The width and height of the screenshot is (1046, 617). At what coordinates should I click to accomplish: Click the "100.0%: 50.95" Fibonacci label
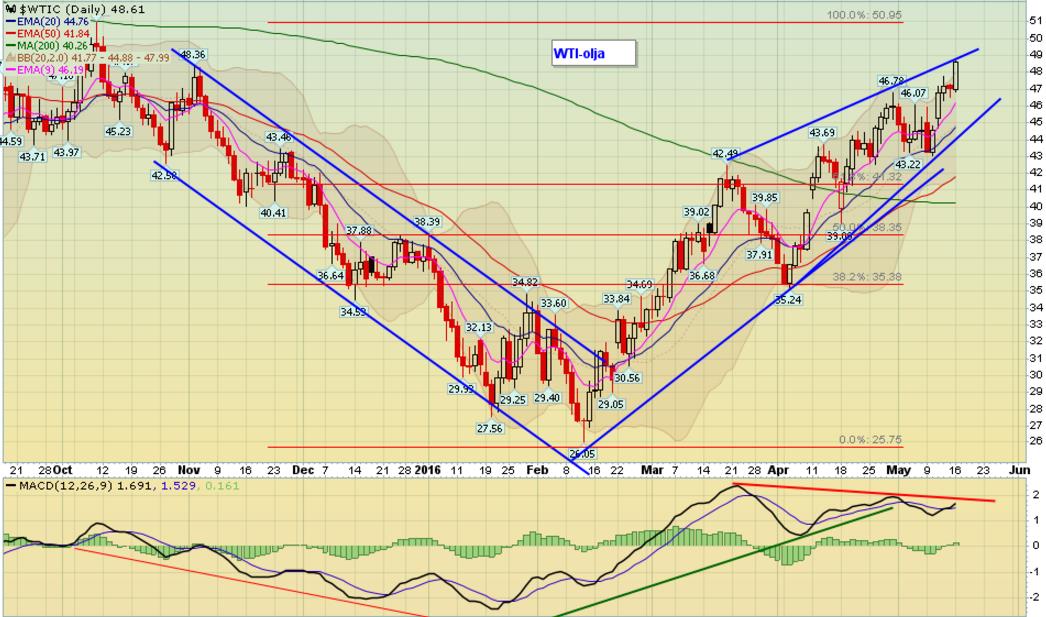tap(864, 15)
